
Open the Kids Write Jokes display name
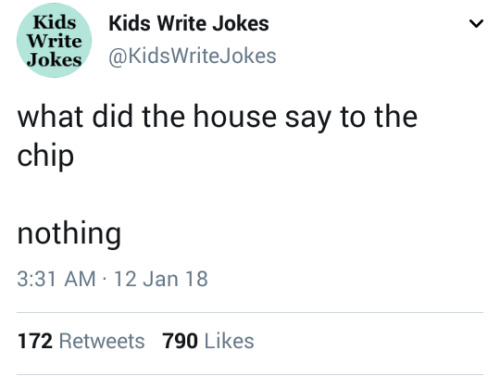tap(189, 24)
